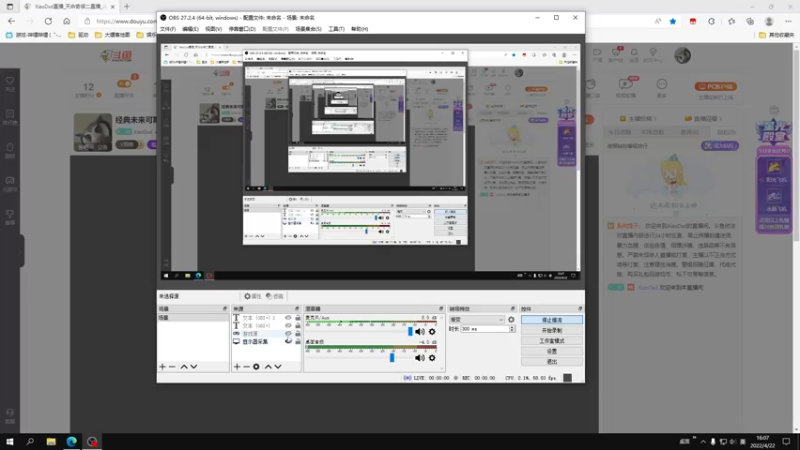Move the source up in the sources list
This screenshot has width=800, height=450.
[x=268, y=366]
